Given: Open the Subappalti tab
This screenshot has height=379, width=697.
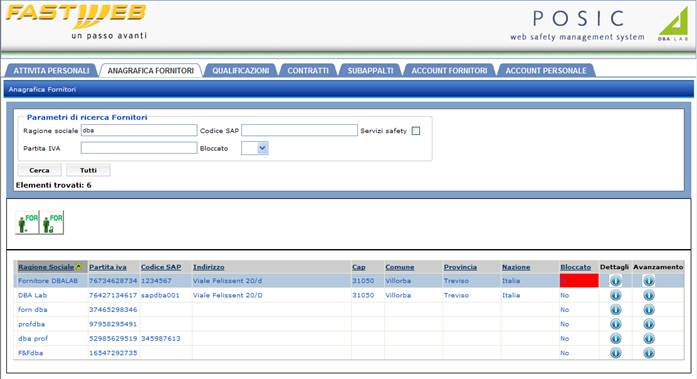Looking at the screenshot, I should tap(370, 71).
